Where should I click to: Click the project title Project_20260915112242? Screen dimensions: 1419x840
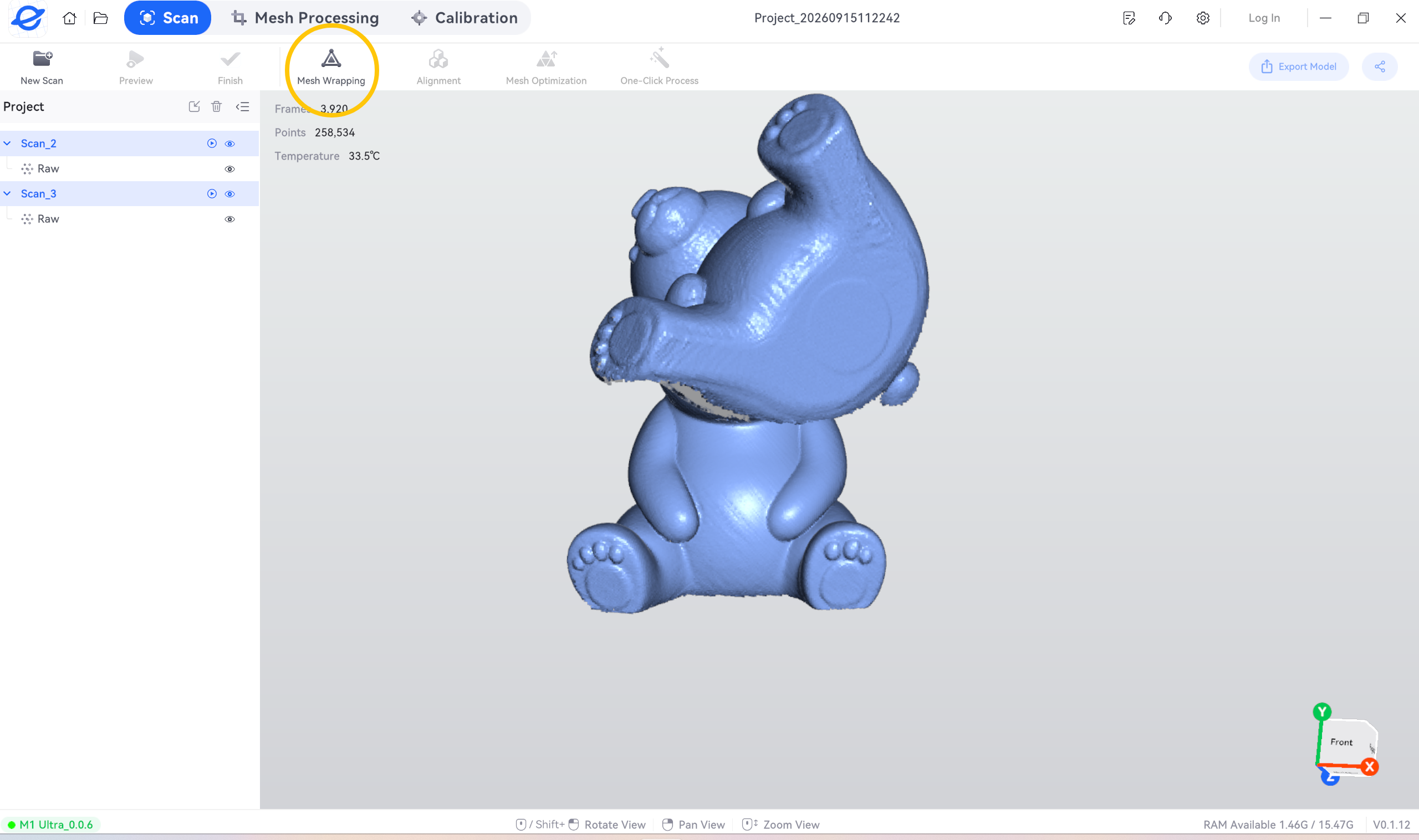(826, 18)
